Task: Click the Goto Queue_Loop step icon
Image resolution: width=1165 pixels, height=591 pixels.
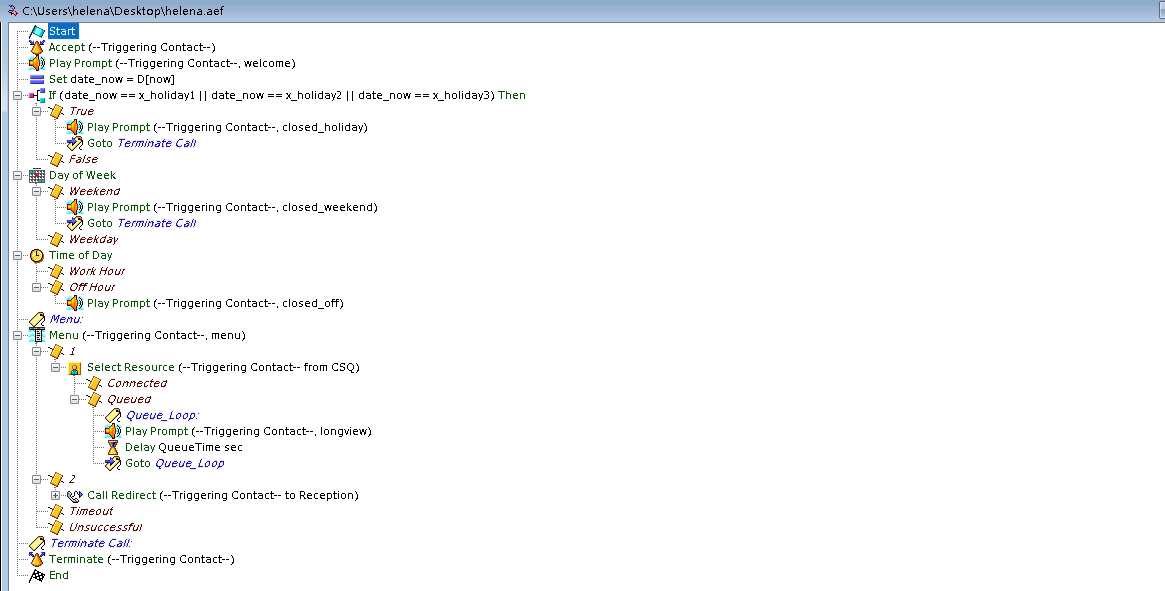Action: click(113, 463)
